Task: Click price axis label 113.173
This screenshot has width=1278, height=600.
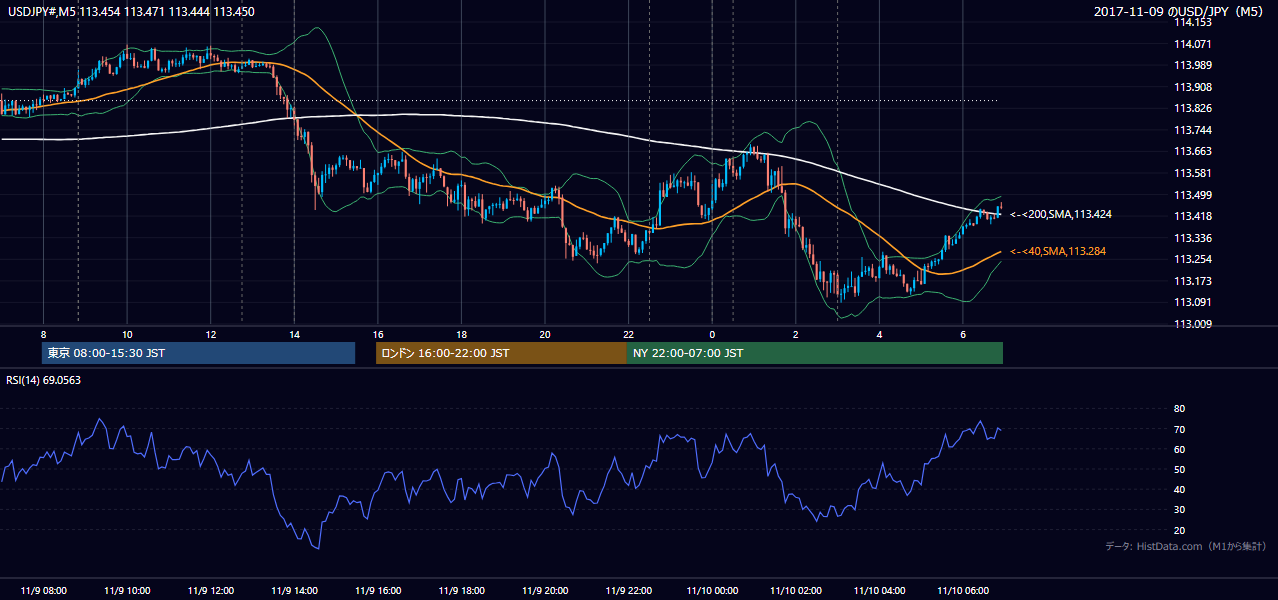Action: click(1192, 281)
